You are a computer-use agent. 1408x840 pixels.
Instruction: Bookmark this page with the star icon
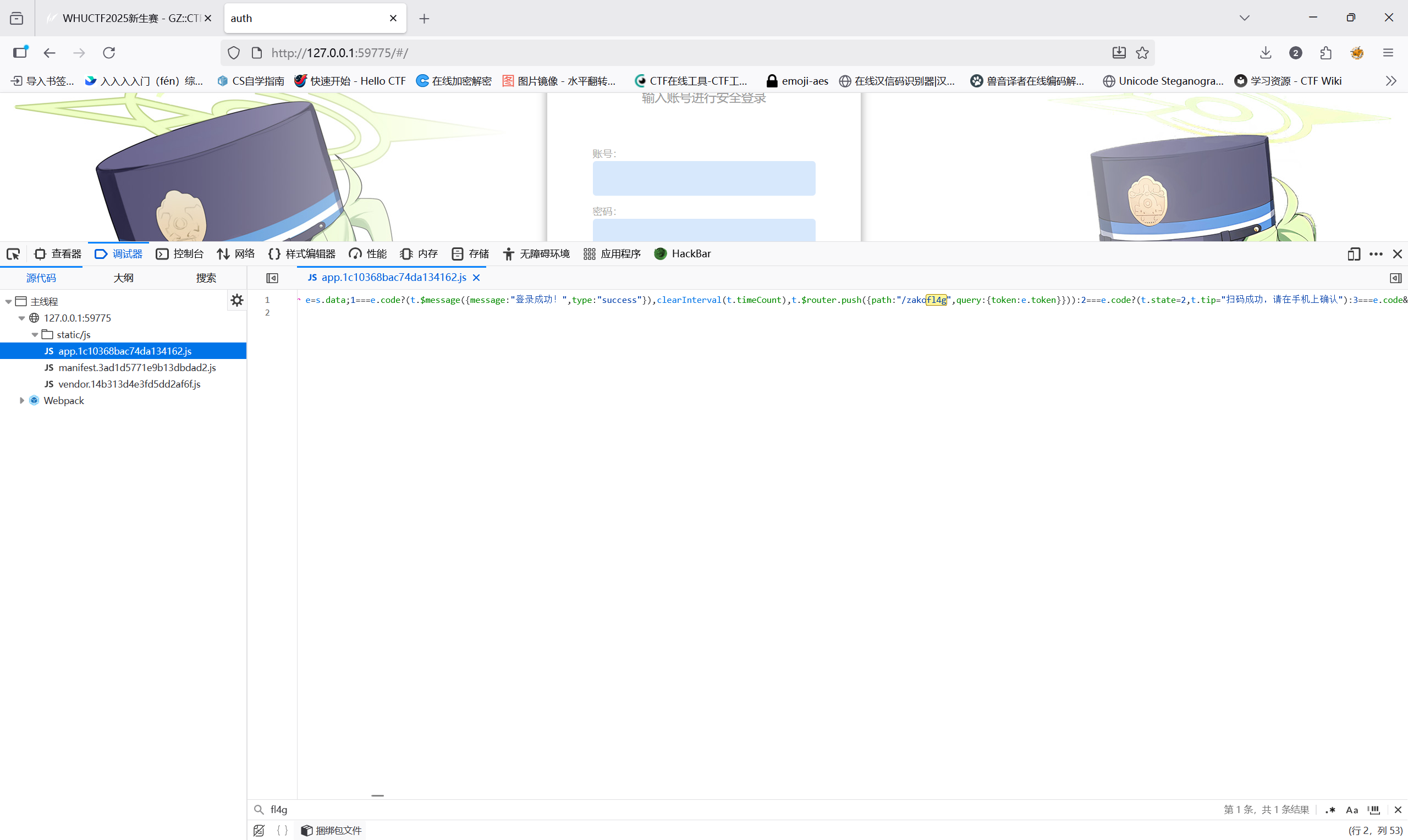coord(1142,53)
